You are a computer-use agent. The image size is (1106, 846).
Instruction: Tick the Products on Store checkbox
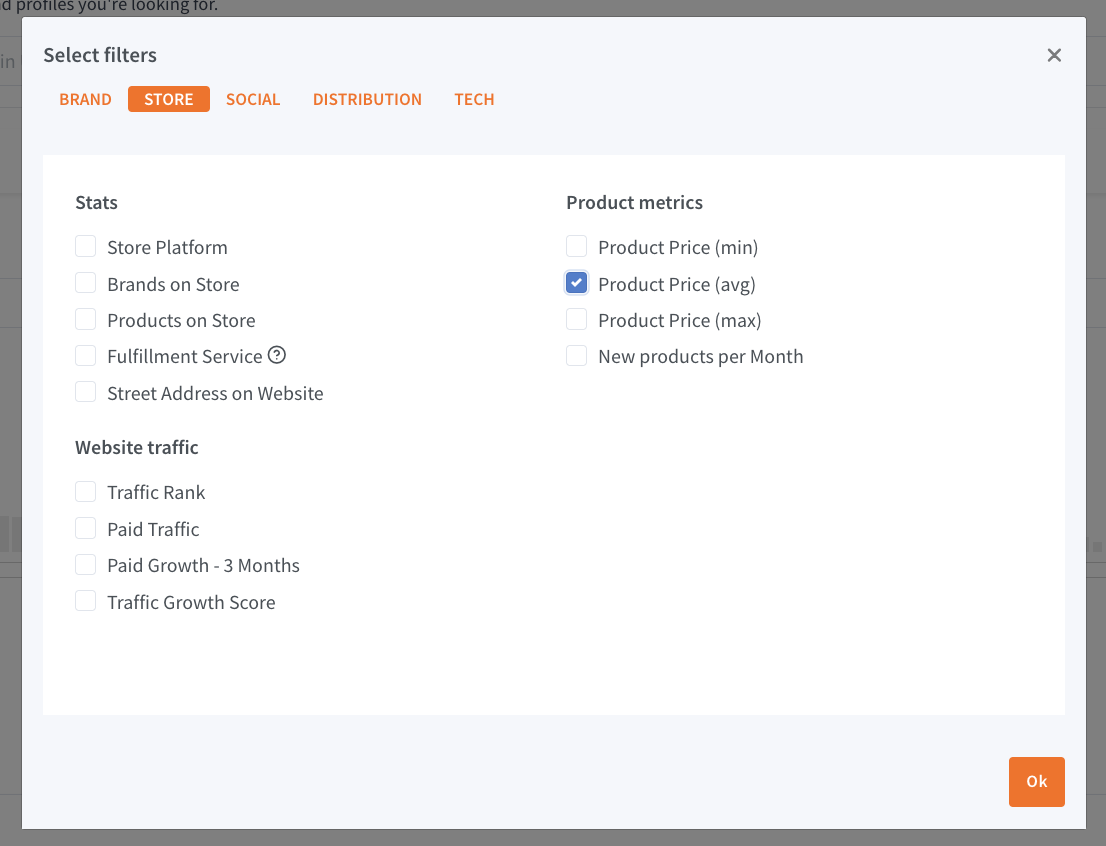(x=86, y=320)
